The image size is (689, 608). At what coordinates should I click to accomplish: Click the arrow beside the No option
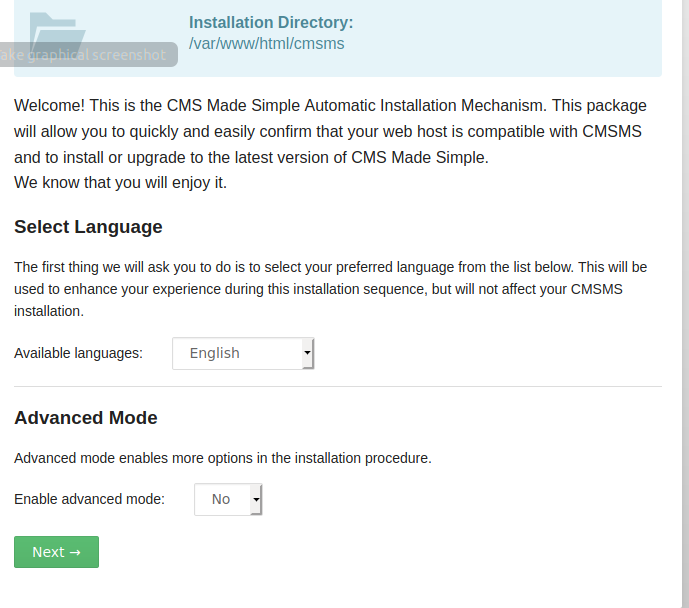(256, 499)
